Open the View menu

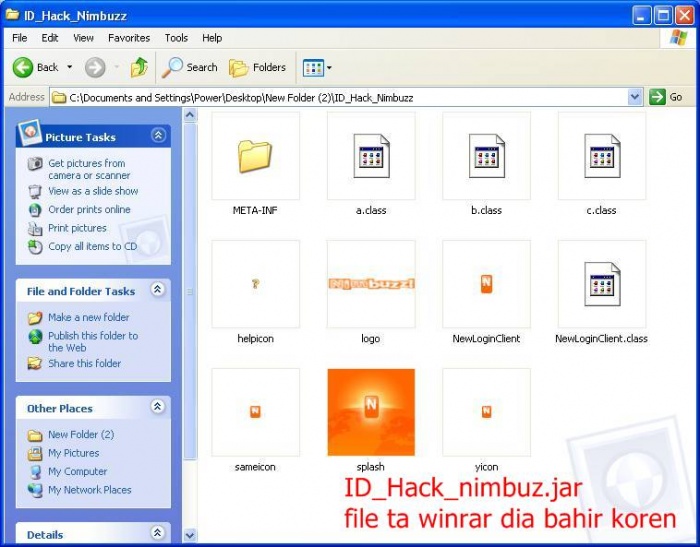pyautogui.click(x=83, y=38)
